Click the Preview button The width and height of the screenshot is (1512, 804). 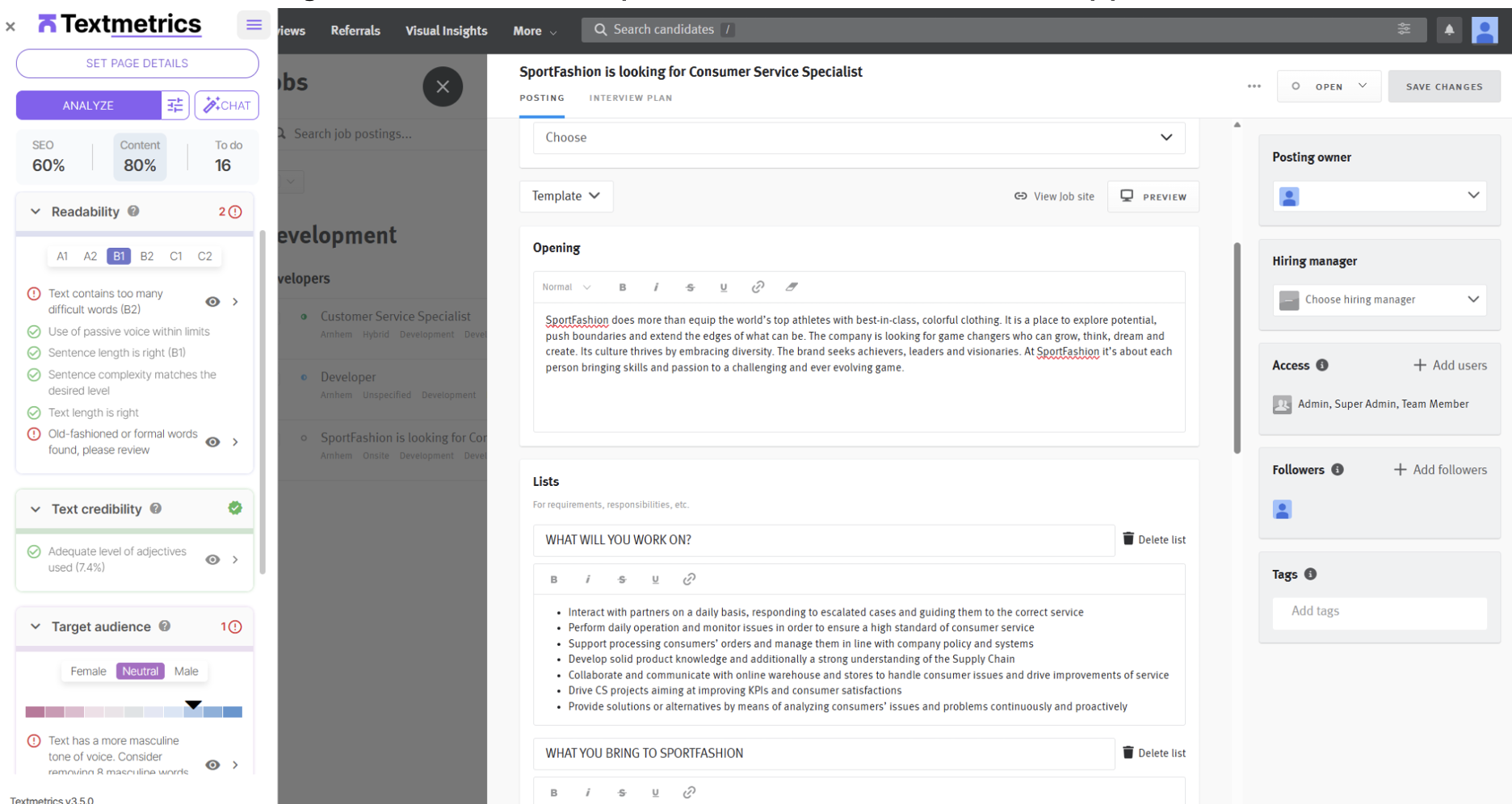(1153, 196)
